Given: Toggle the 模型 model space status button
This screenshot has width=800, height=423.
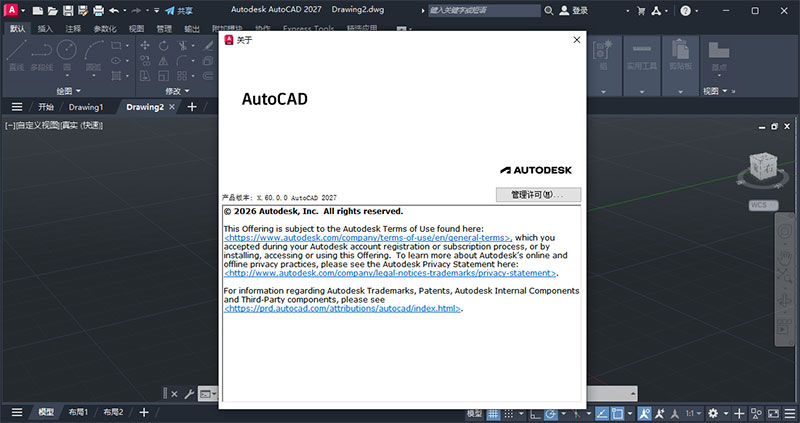Looking at the screenshot, I should pyautogui.click(x=475, y=413).
